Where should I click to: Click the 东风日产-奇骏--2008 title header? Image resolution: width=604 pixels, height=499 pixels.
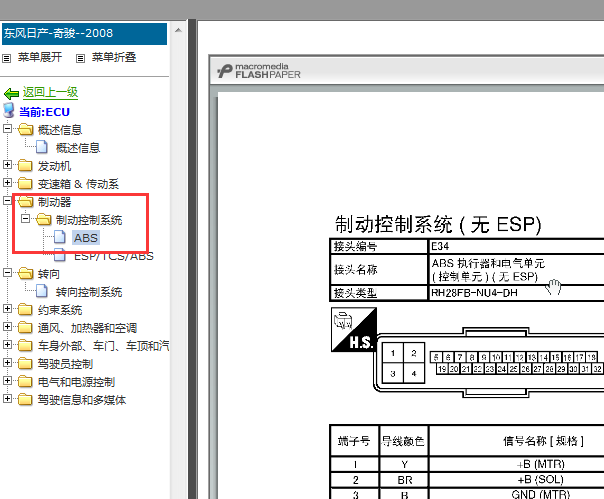(84, 34)
